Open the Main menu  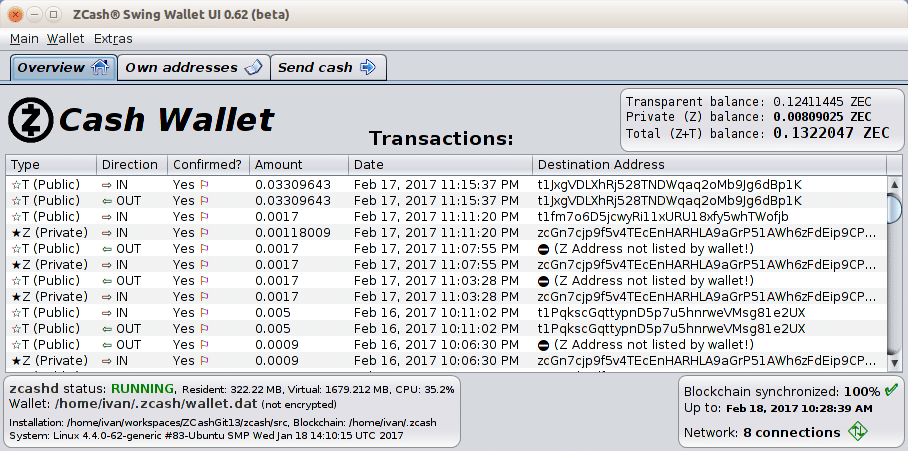[x=24, y=39]
